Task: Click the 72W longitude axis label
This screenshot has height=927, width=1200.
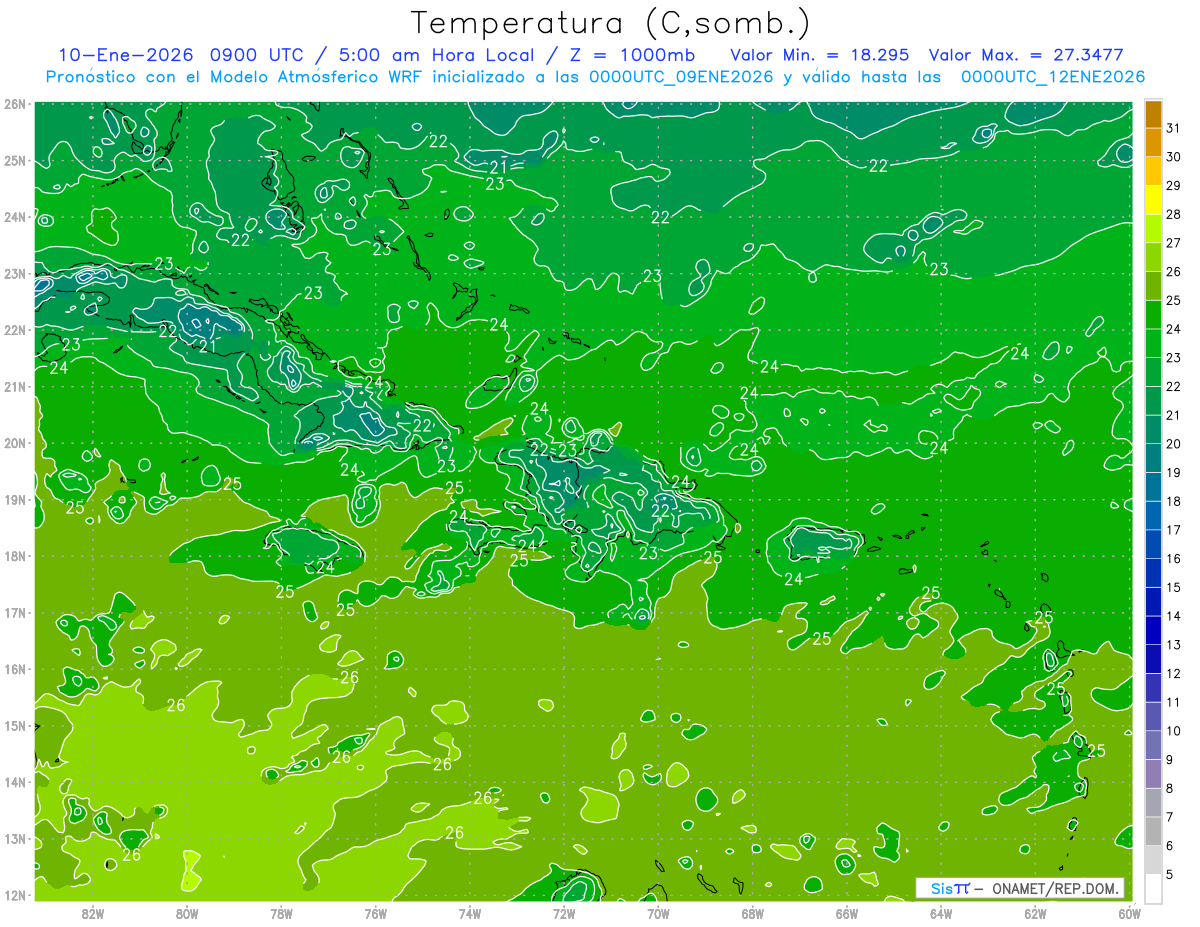Action: click(564, 913)
